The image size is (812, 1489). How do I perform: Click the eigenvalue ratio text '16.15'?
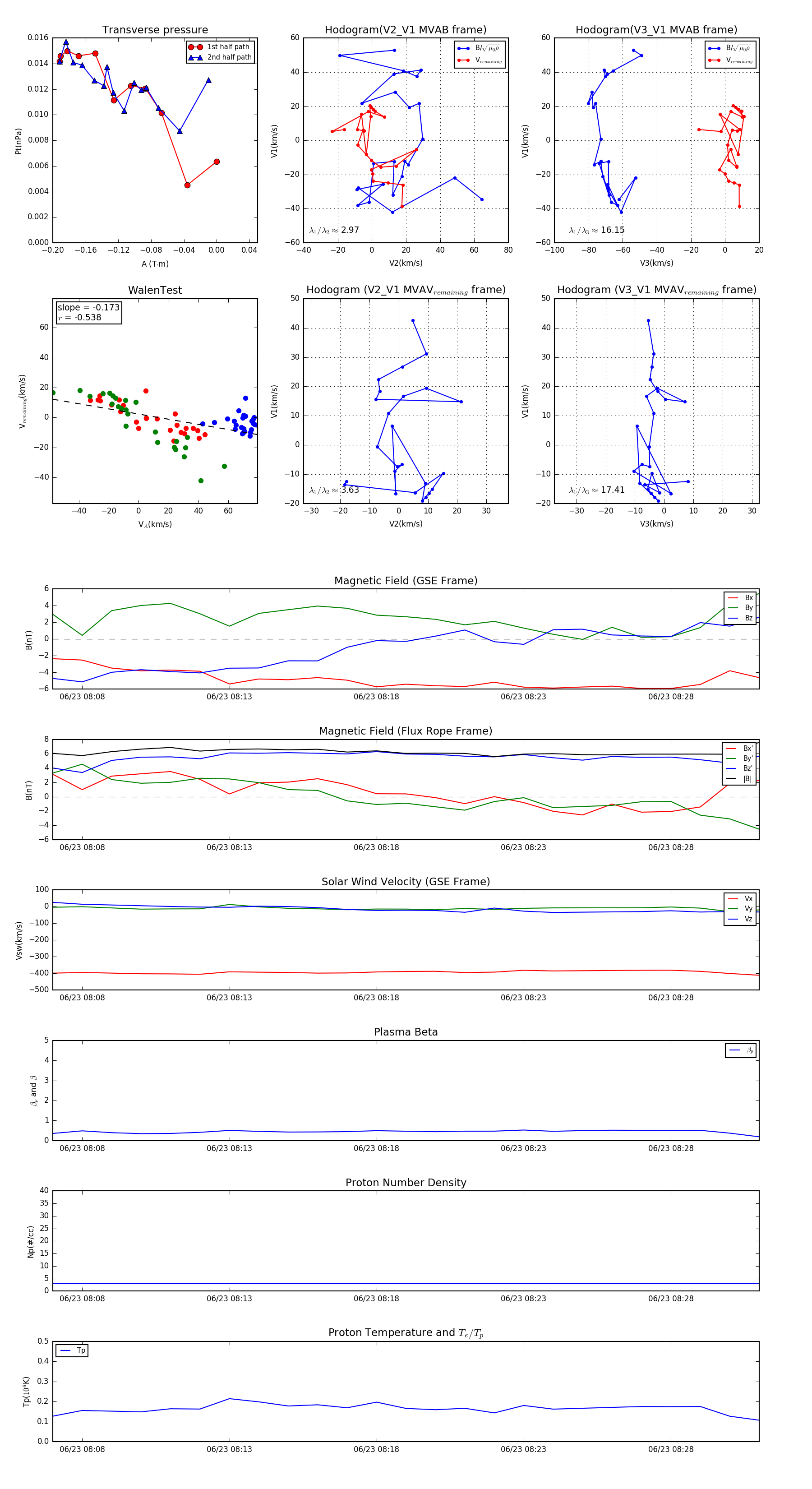(x=613, y=230)
